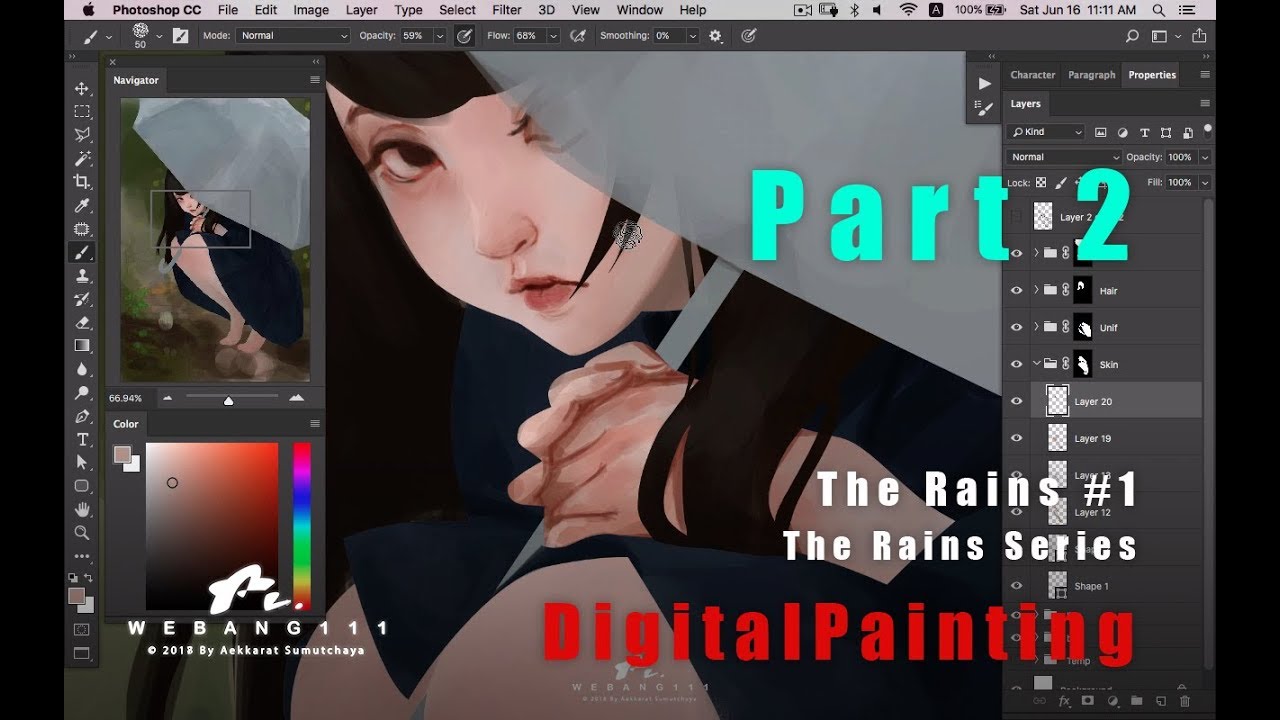1280x720 pixels.
Task: Create a new group folder icon
Action: [1137, 701]
